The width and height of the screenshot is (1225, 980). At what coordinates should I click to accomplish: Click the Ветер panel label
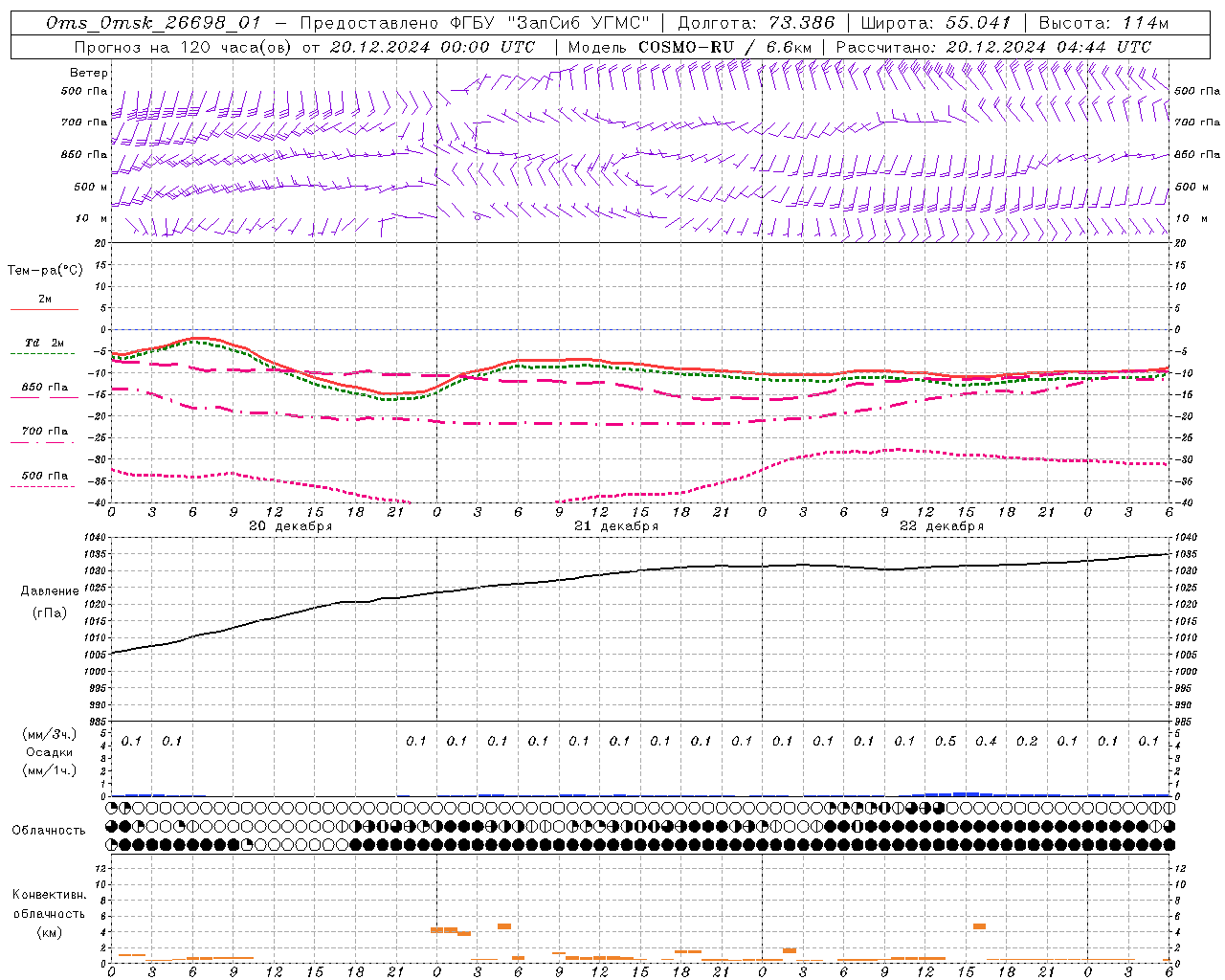pos(89,73)
